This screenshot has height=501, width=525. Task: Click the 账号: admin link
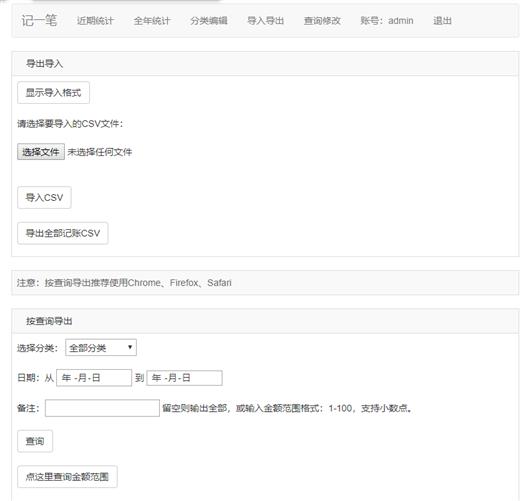click(x=387, y=21)
